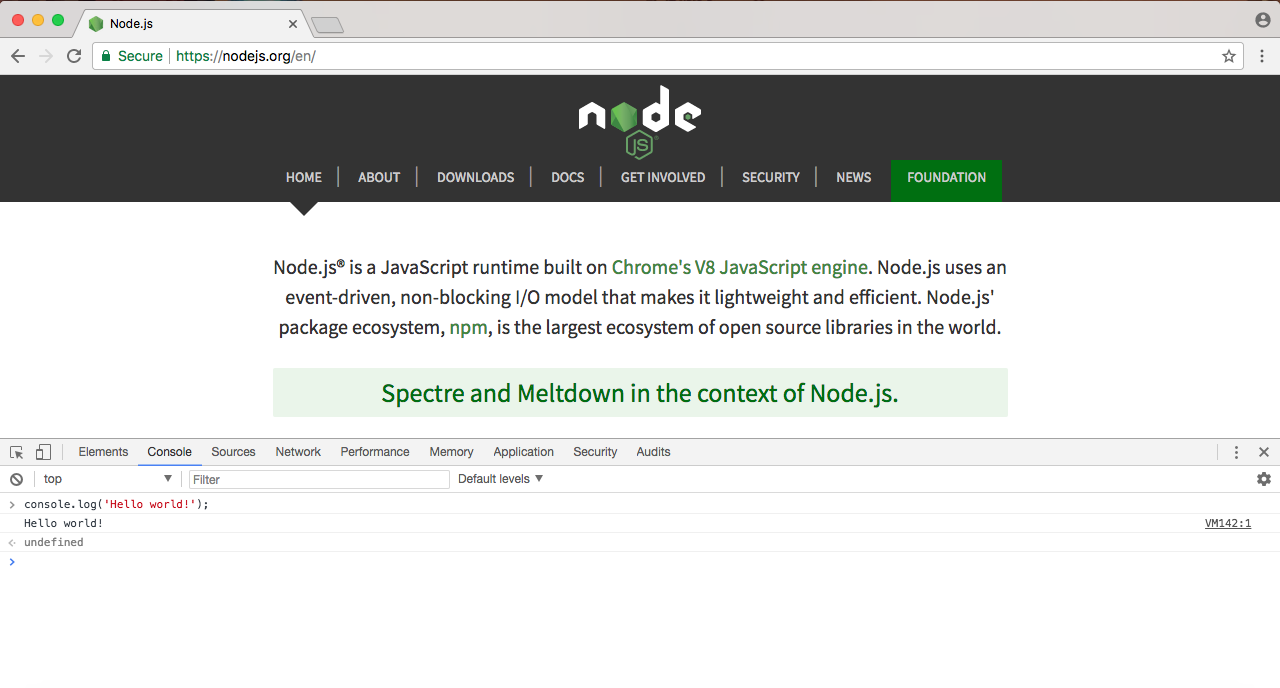This screenshot has width=1280, height=688.
Task: Click HOME in the site navigation
Action: coord(304,177)
